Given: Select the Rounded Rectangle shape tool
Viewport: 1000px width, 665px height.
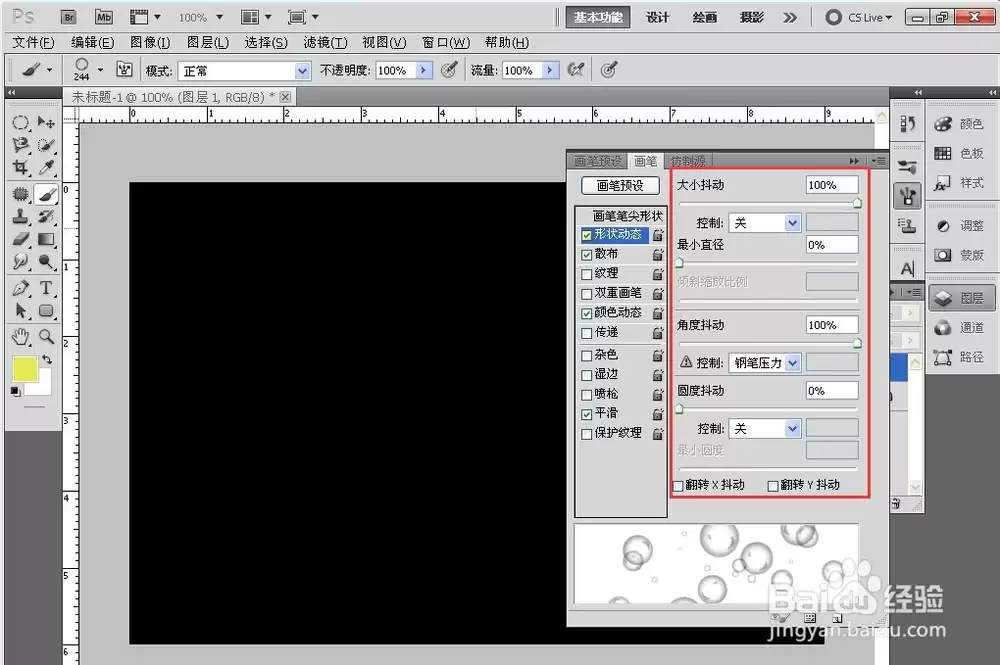Looking at the screenshot, I should point(46,311).
